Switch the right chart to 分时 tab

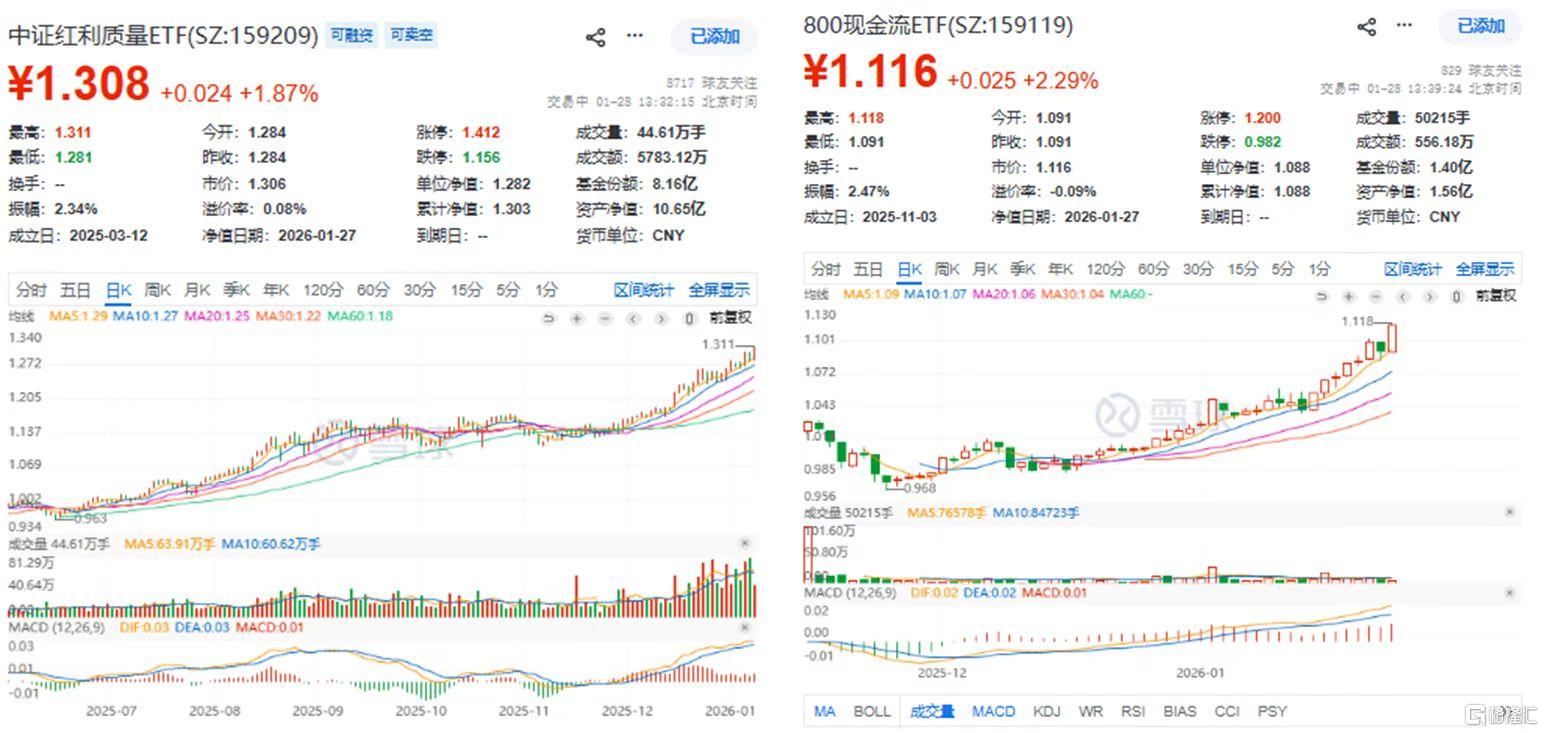click(826, 269)
